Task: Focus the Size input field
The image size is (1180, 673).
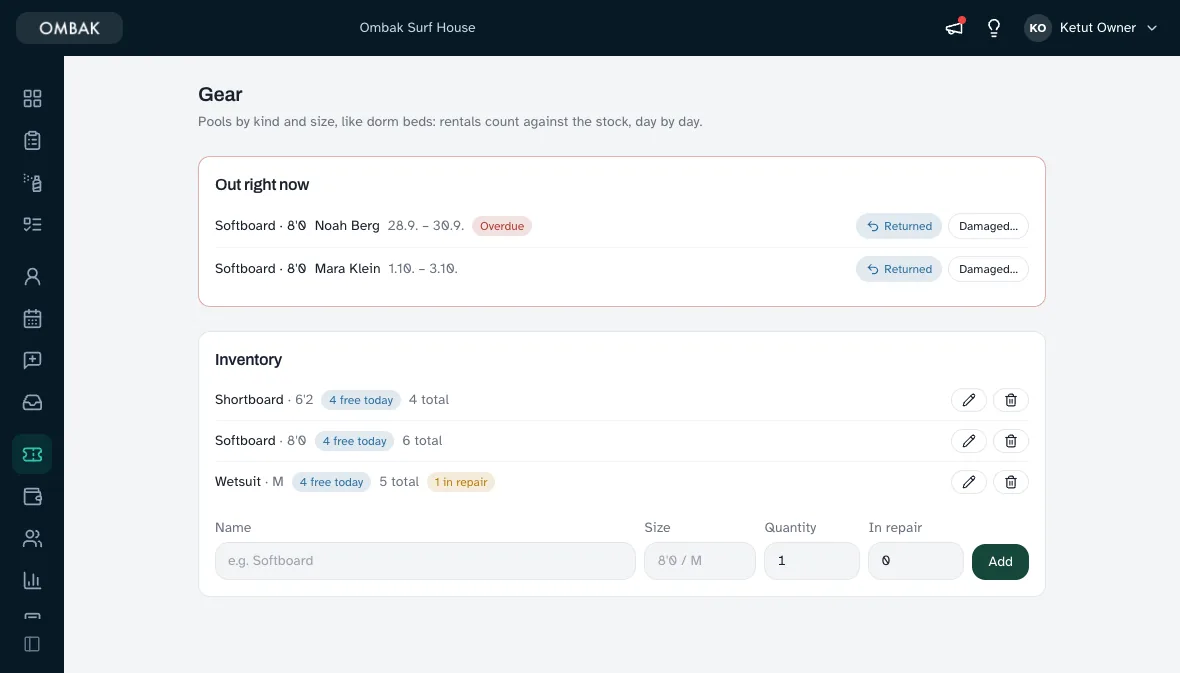Action: point(700,561)
